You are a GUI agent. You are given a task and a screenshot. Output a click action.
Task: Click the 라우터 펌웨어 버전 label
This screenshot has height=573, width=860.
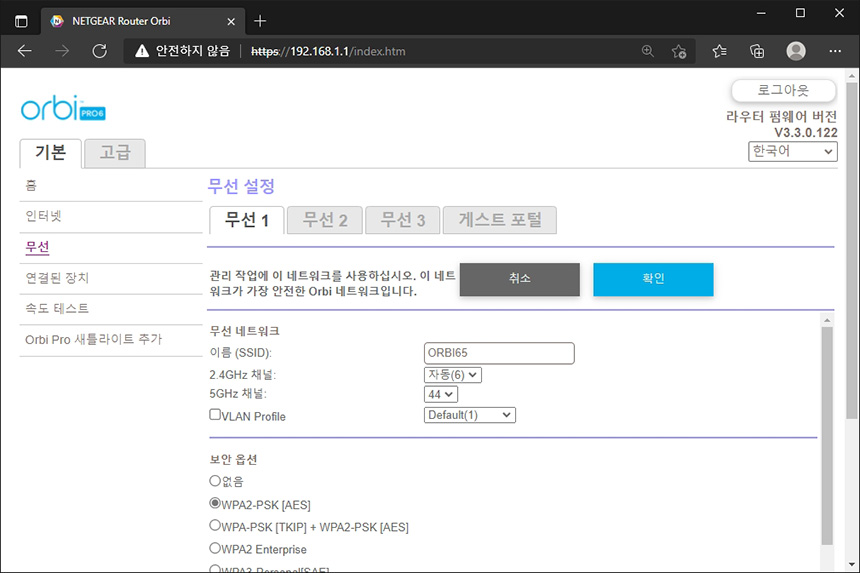point(782,117)
